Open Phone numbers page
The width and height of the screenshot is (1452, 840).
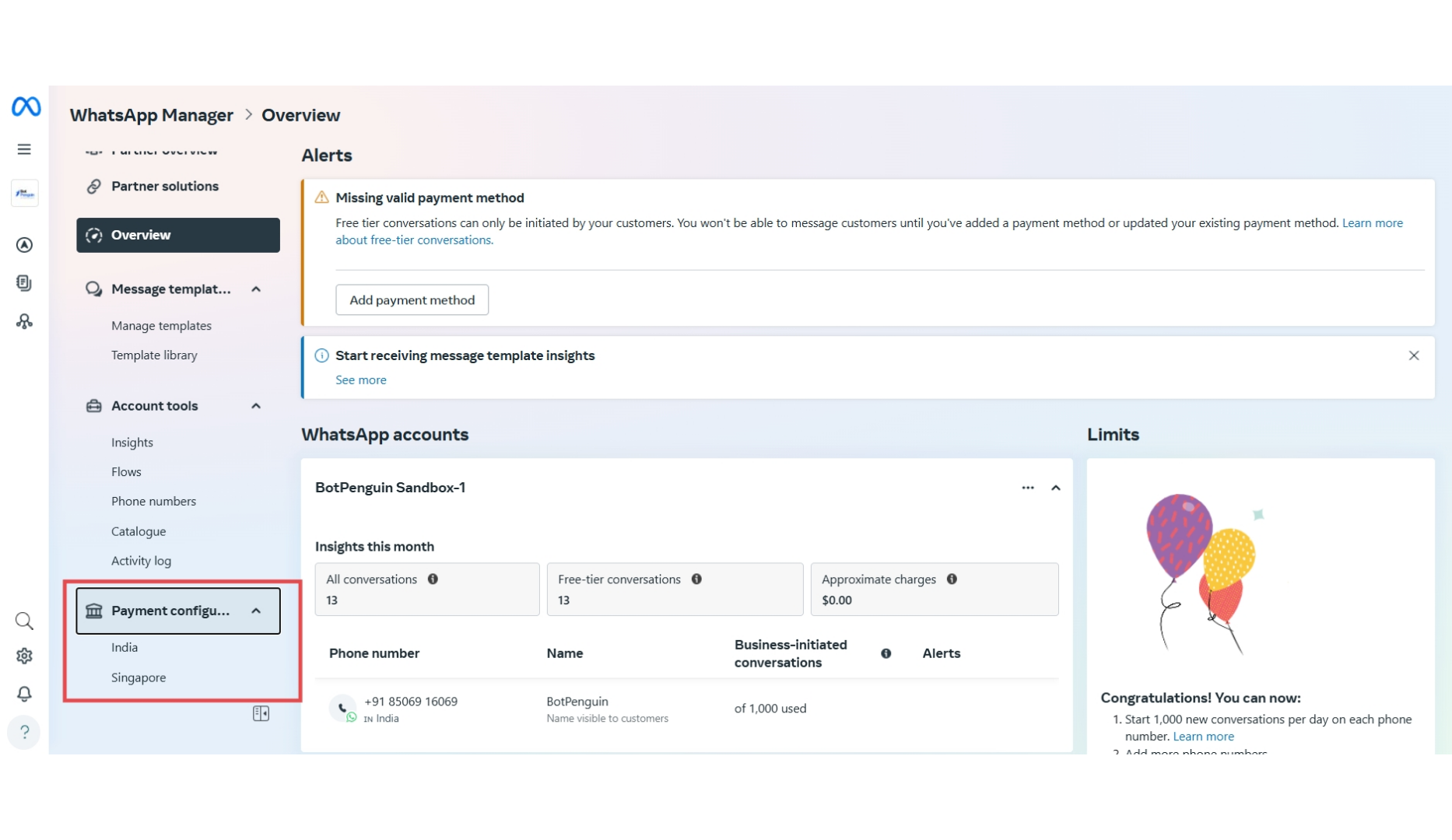153,501
